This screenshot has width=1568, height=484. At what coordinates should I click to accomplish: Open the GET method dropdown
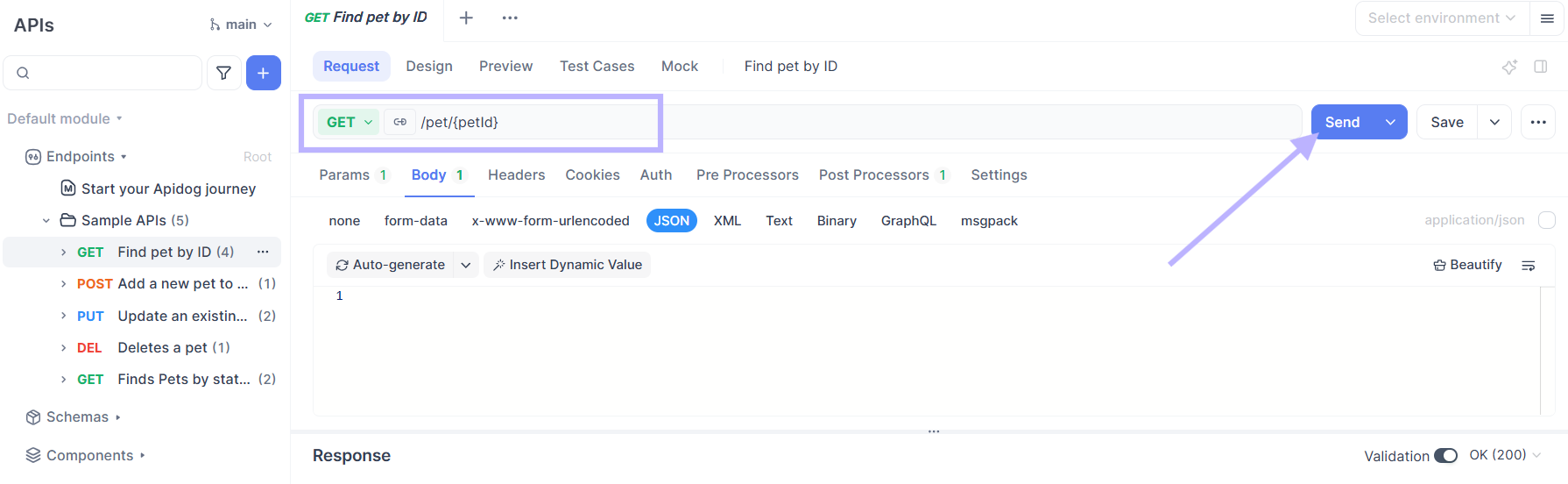point(349,122)
